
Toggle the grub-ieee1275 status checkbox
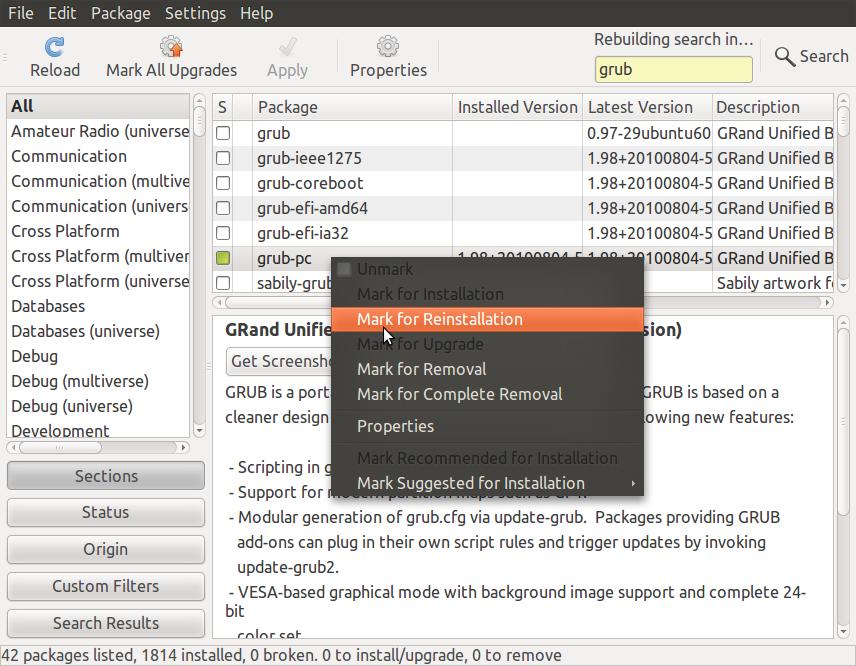tap(223, 158)
